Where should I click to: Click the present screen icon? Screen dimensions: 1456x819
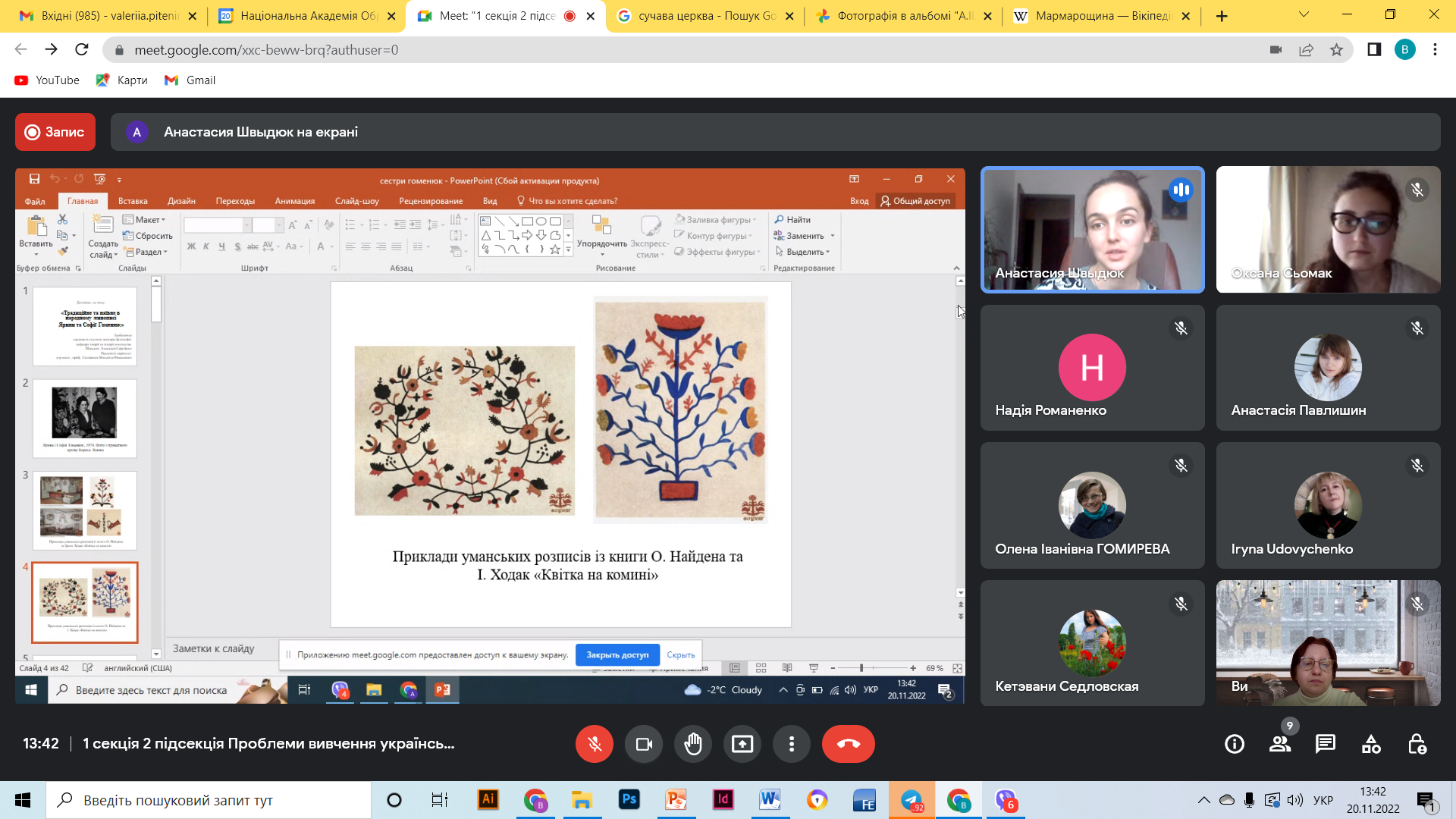[x=742, y=744]
